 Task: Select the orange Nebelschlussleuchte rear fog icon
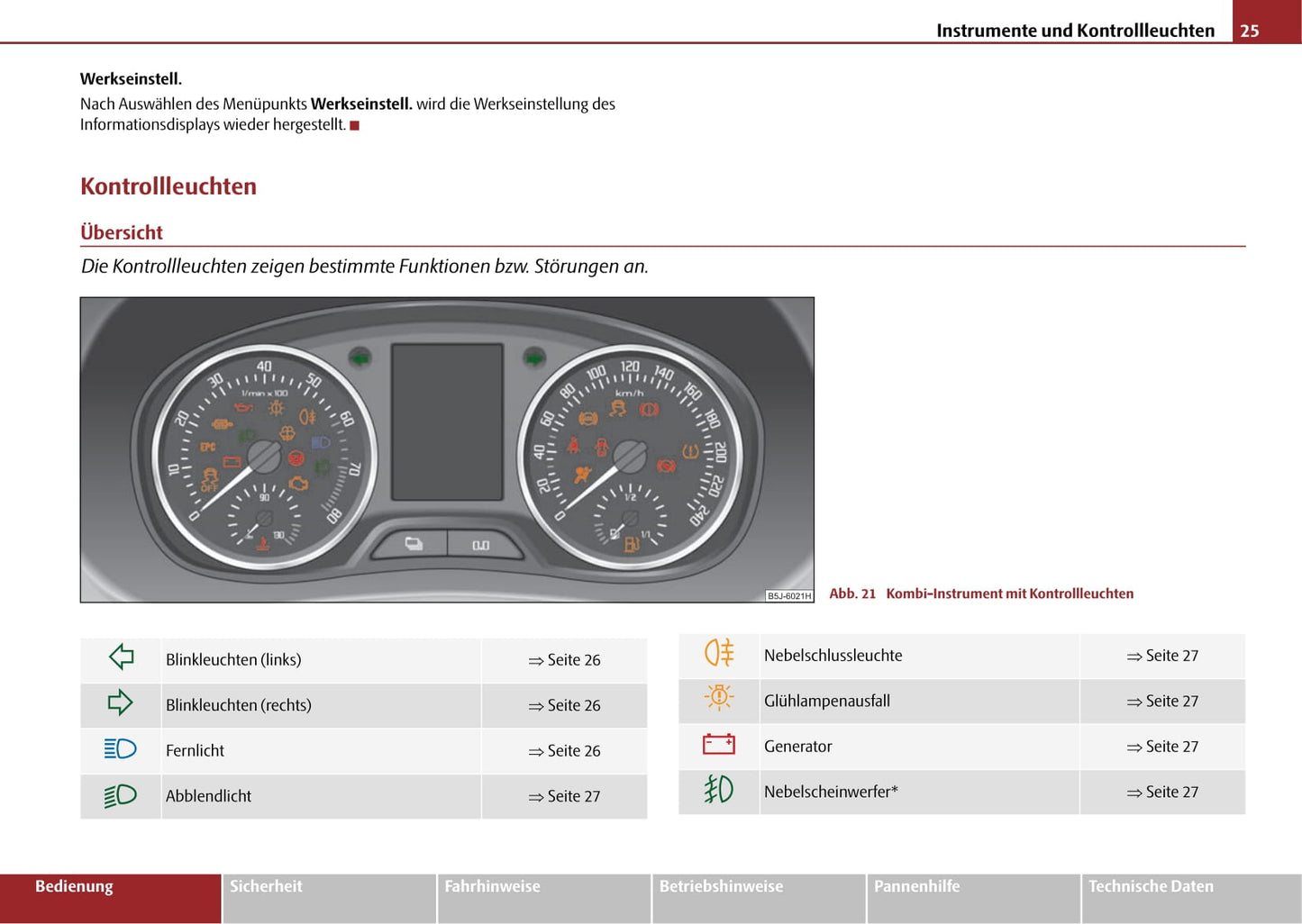pos(719,654)
